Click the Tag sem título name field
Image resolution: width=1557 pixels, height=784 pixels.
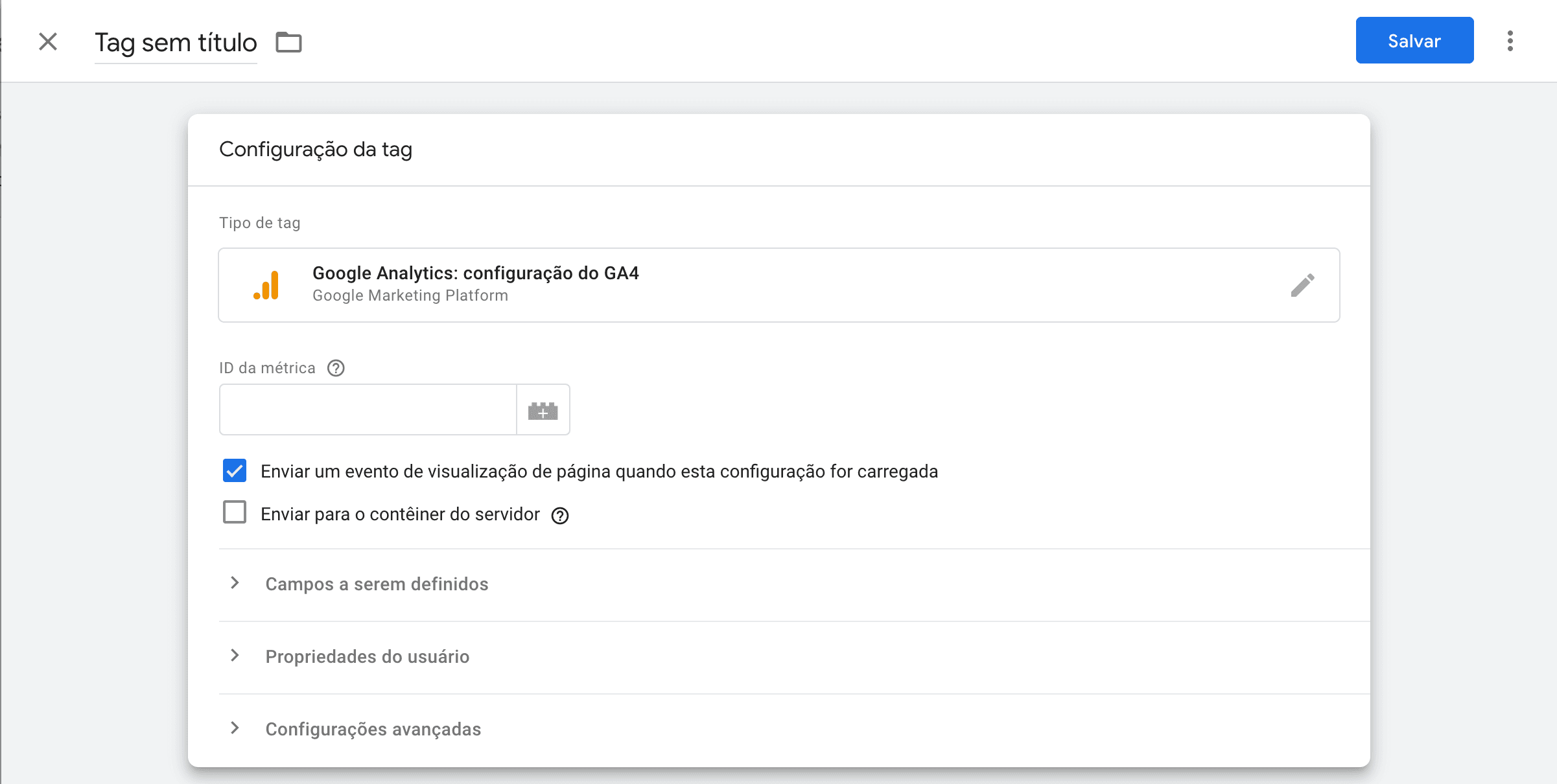tap(176, 43)
